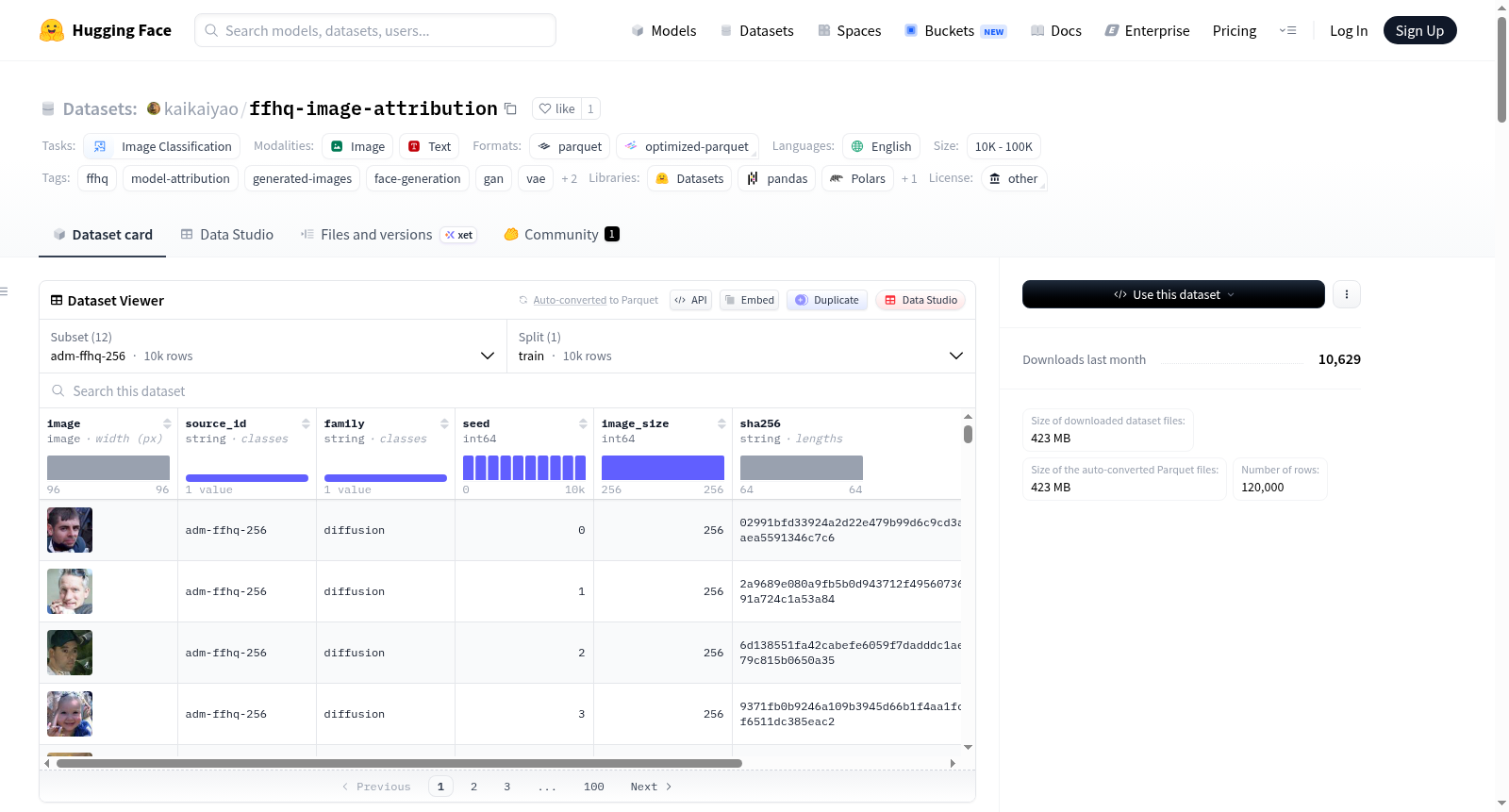Click Next page in pagination
This screenshot has height=812, width=1509.
(651, 787)
